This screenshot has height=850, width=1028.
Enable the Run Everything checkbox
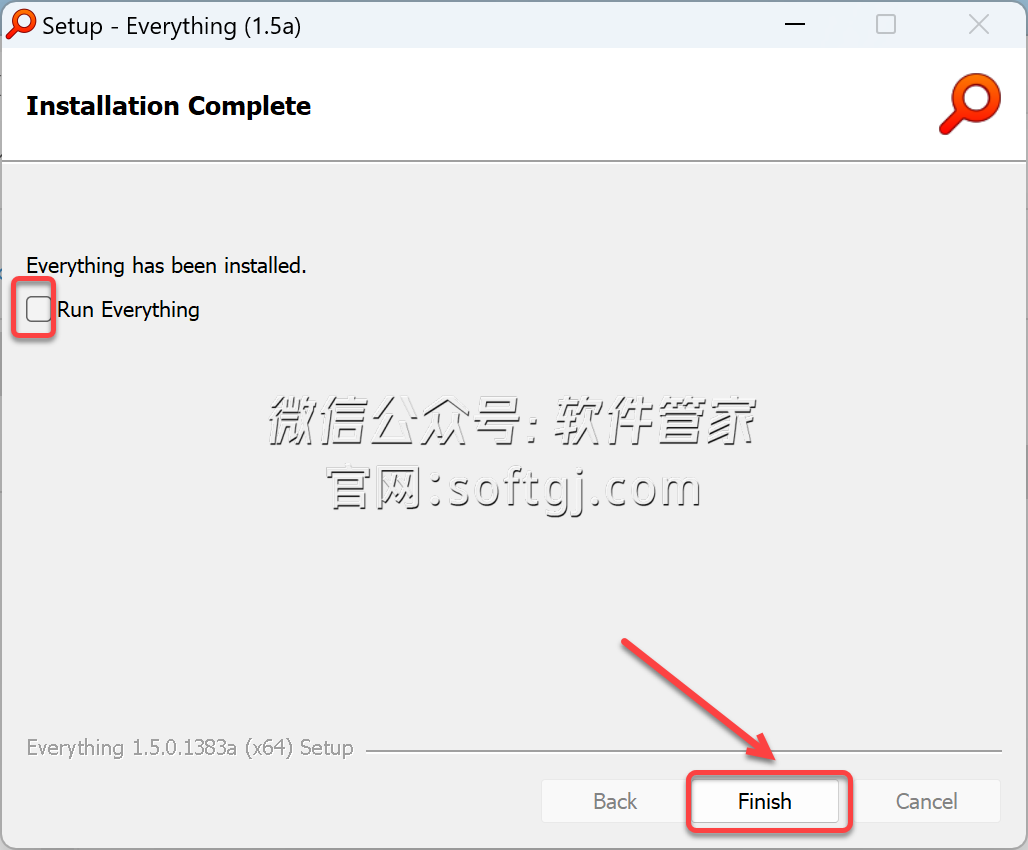38,308
